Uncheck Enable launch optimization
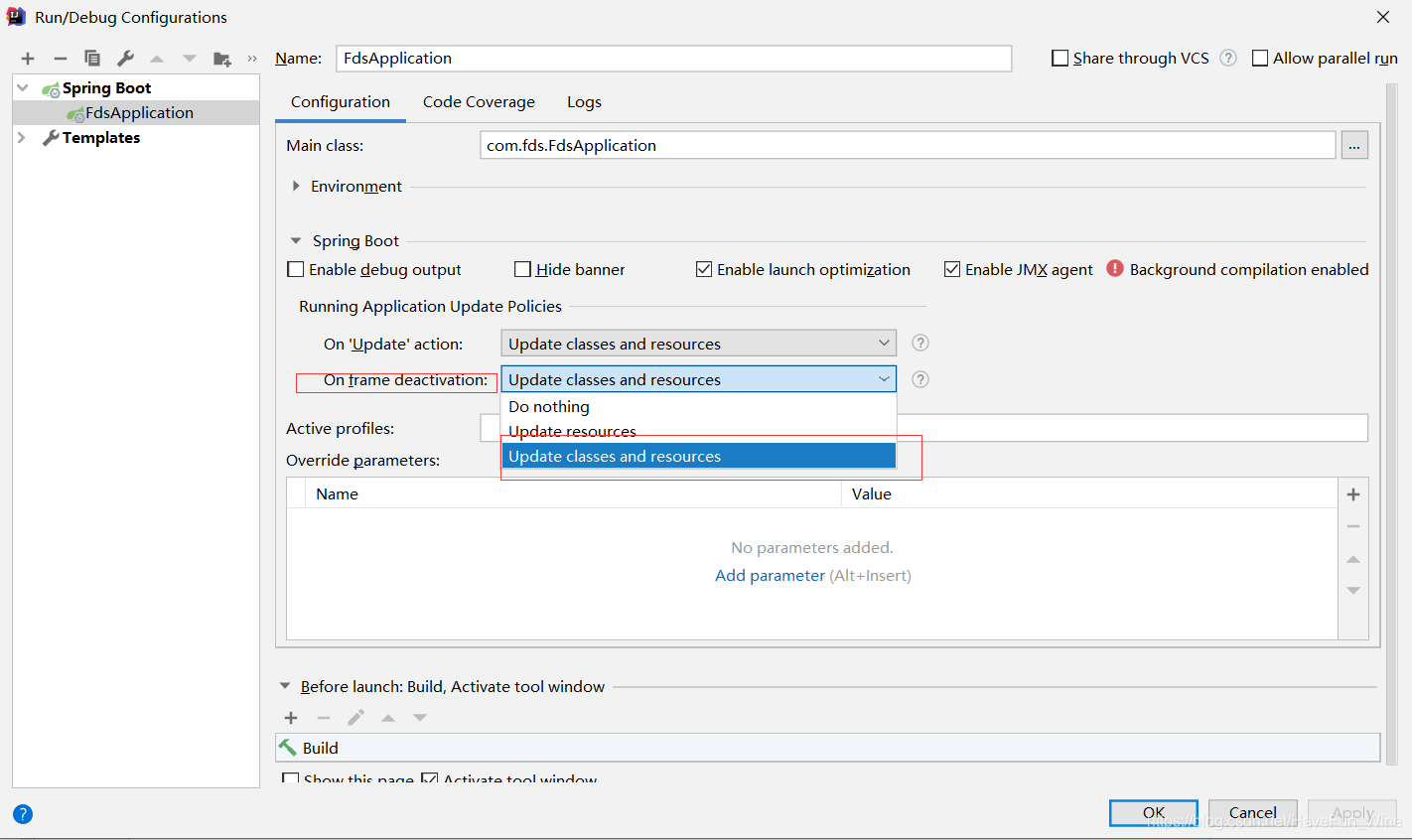This screenshot has width=1412, height=840. click(704, 269)
